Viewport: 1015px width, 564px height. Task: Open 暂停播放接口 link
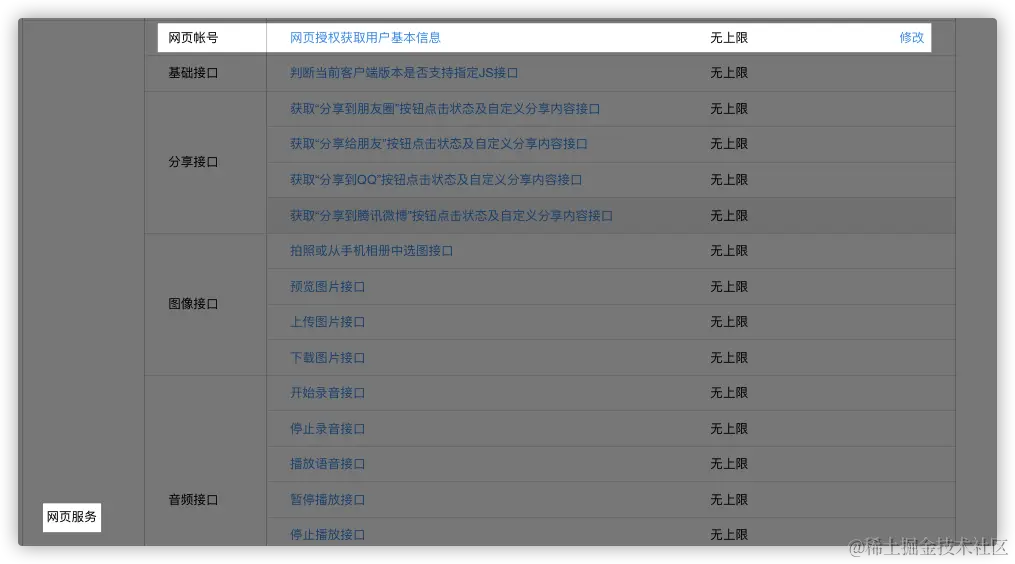328,500
